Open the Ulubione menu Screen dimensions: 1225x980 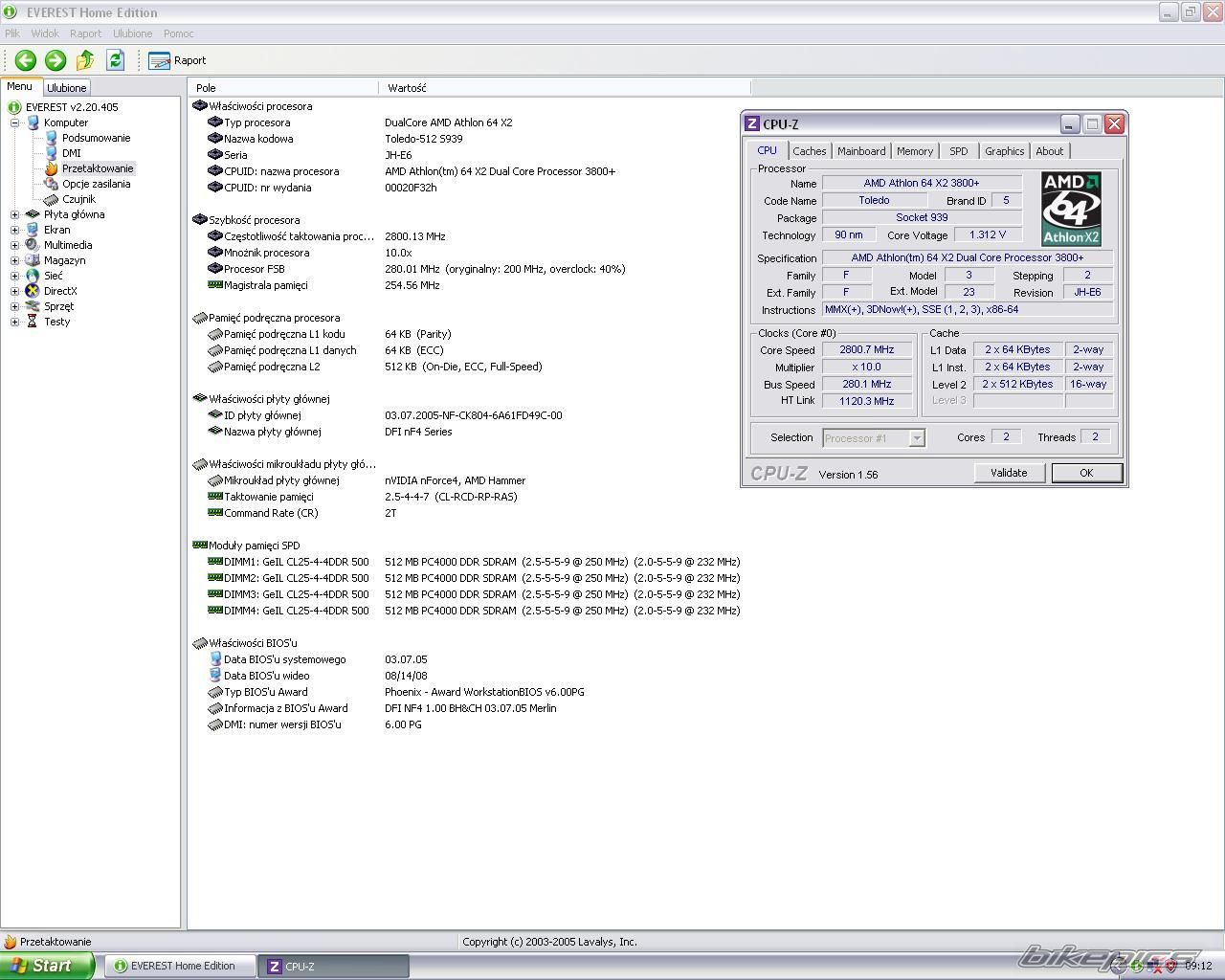(x=132, y=33)
